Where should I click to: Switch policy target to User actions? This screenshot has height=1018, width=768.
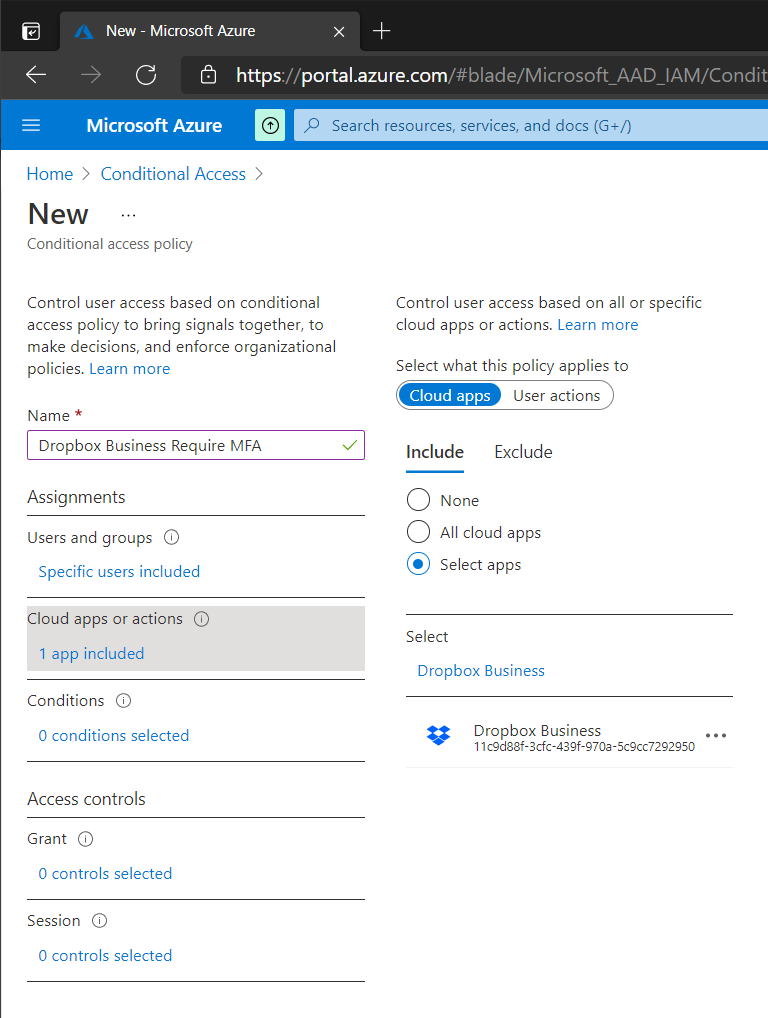tap(556, 395)
